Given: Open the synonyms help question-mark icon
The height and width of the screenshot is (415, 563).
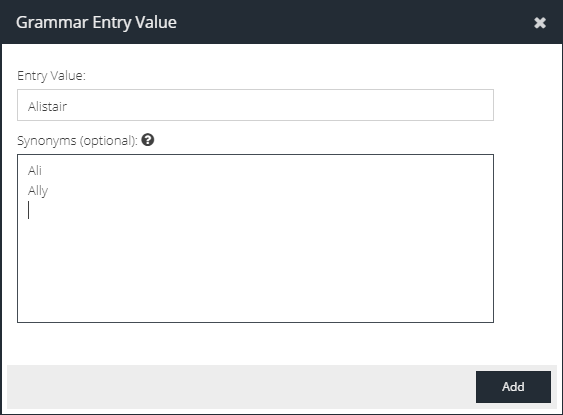Looking at the screenshot, I should click(x=148, y=140).
